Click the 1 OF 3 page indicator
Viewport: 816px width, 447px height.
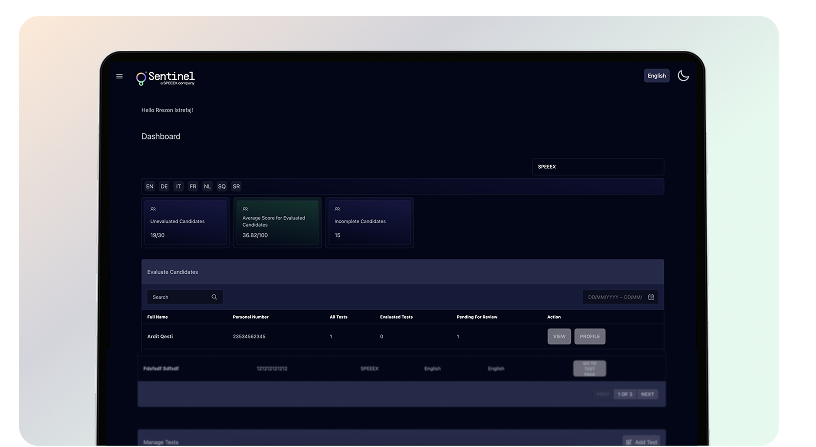coord(625,394)
